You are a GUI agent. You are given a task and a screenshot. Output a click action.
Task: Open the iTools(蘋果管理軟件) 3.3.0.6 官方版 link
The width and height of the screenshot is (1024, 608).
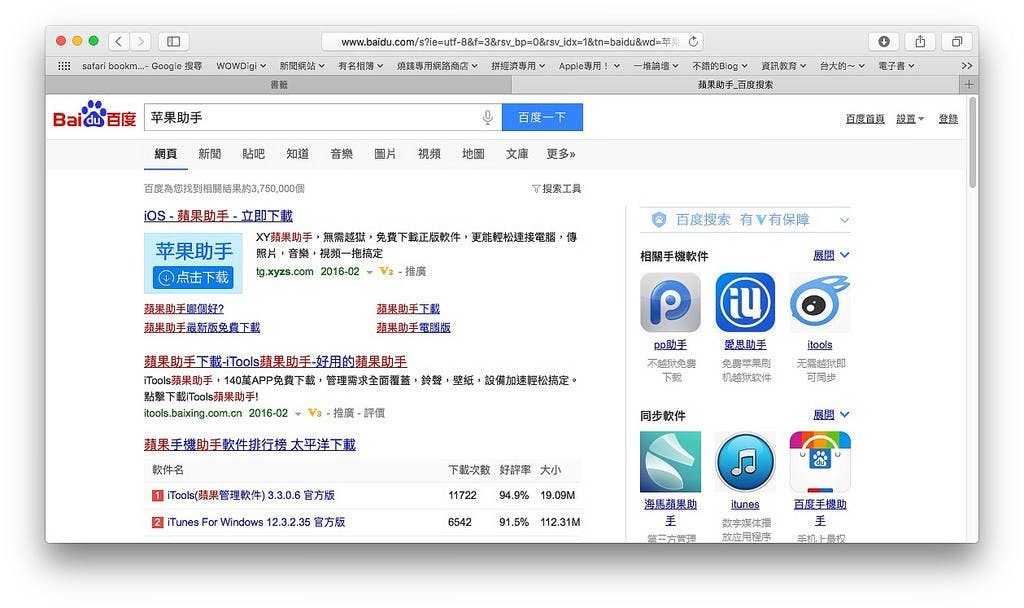coord(251,495)
